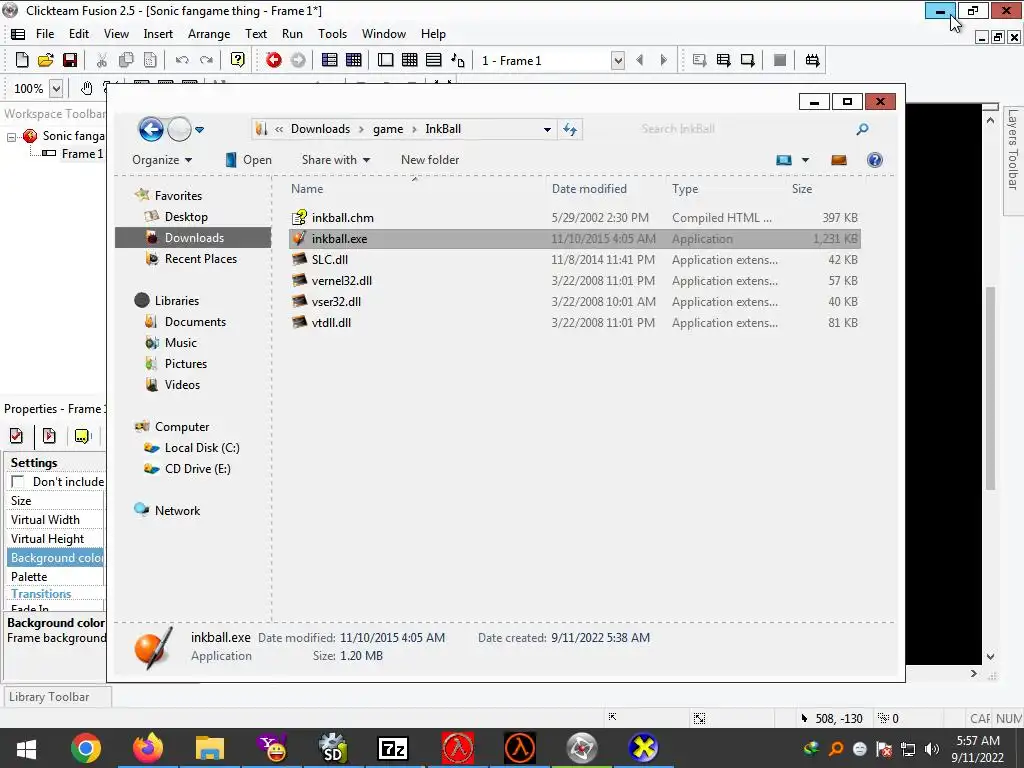
Task: Open the Arrange menu
Action: tap(209, 34)
